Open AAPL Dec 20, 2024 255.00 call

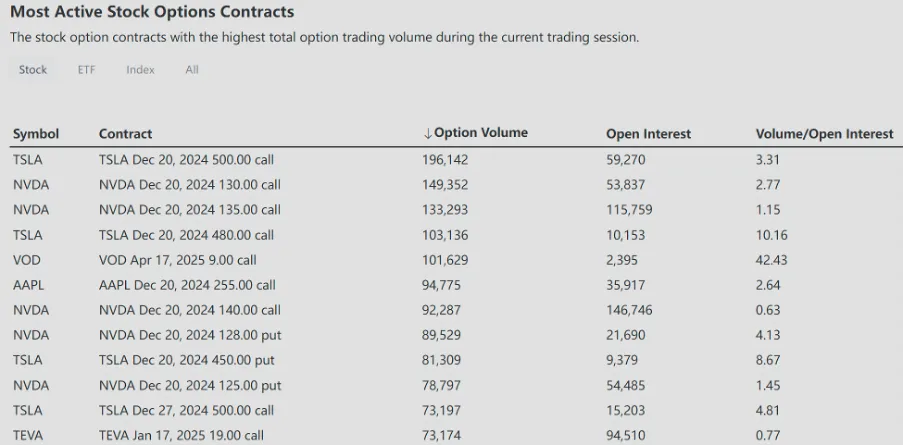(x=189, y=285)
